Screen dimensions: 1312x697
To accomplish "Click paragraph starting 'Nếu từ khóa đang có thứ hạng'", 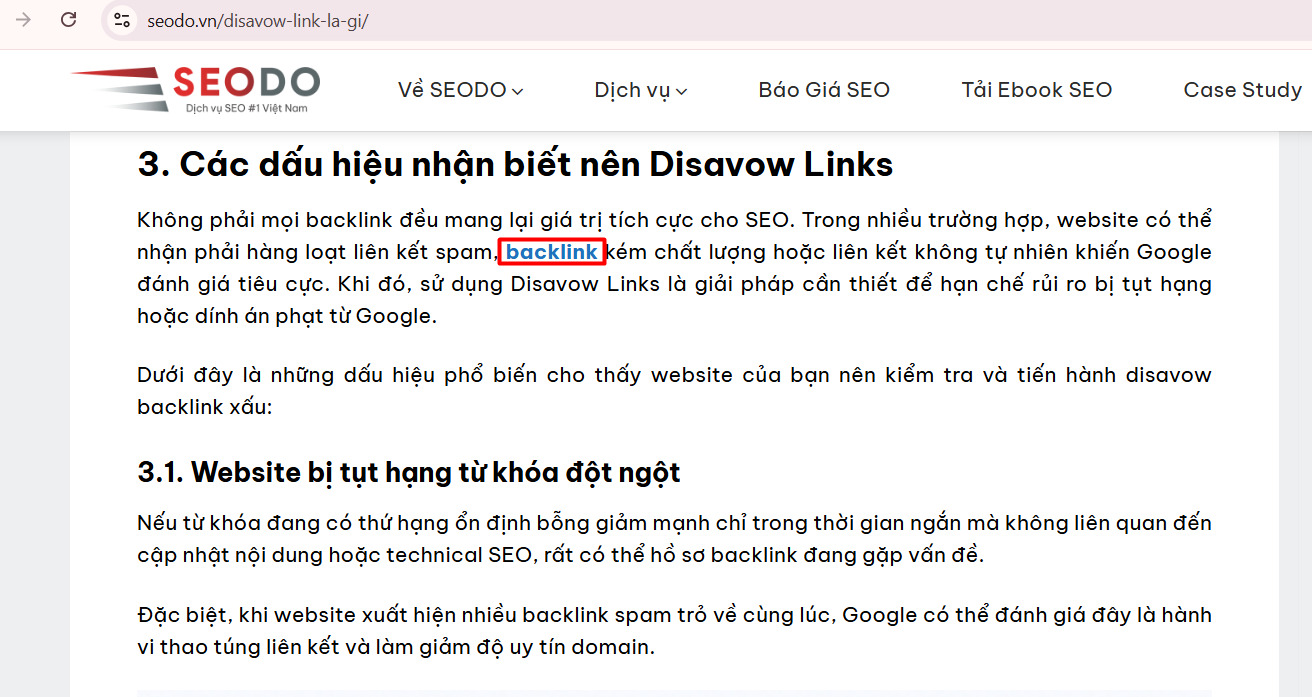I will 674,539.
